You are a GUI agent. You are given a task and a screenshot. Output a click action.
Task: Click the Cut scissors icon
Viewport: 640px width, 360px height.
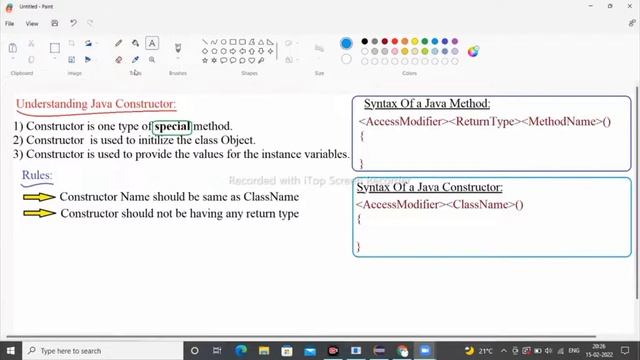[x=31, y=43]
